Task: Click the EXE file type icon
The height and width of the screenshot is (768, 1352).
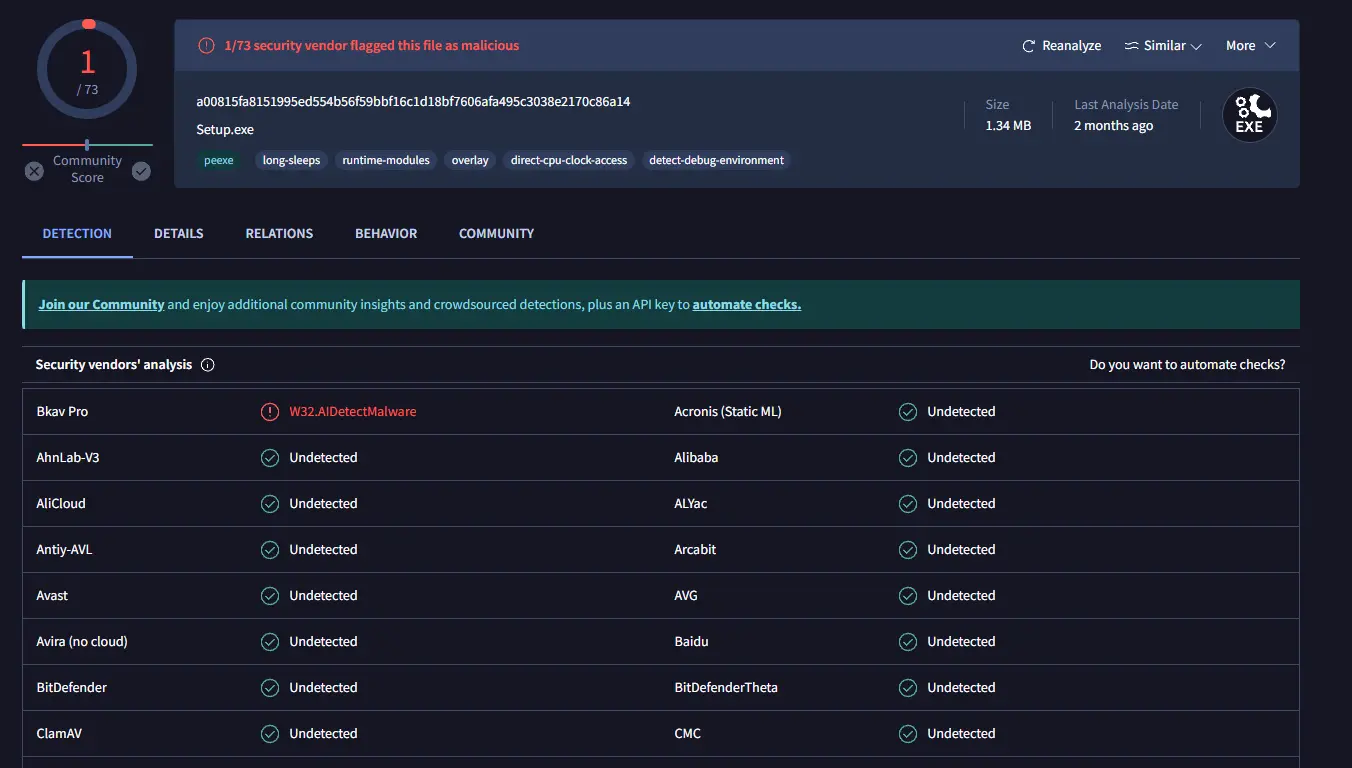Action: pyautogui.click(x=1250, y=115)
